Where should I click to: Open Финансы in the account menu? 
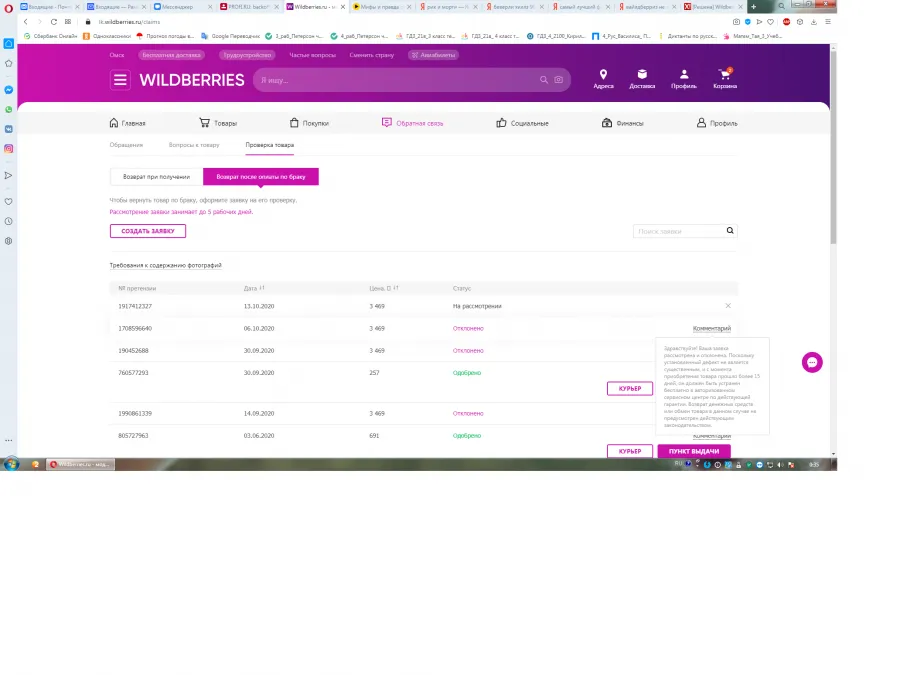pos(623,123)
